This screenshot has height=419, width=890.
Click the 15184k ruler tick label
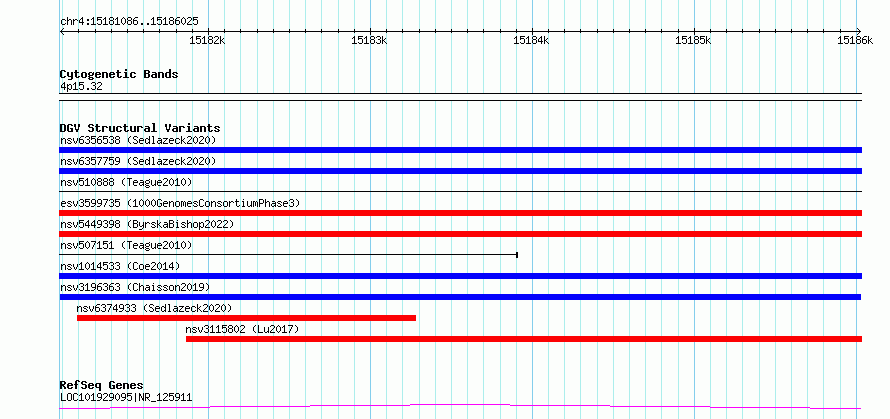pos(531,40)
